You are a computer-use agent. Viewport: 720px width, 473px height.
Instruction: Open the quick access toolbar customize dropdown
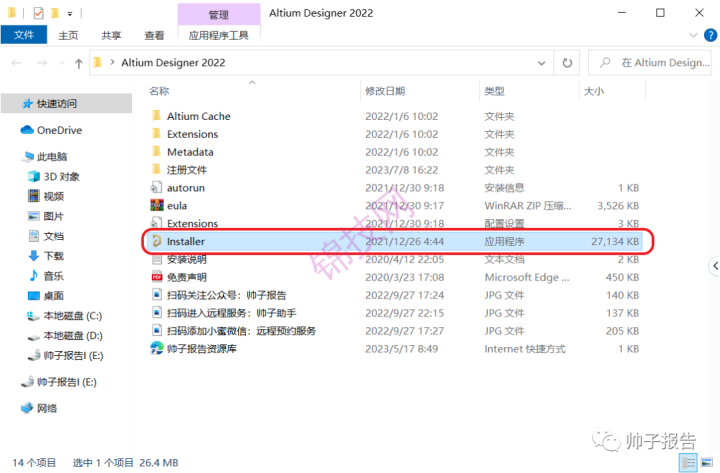70,14
